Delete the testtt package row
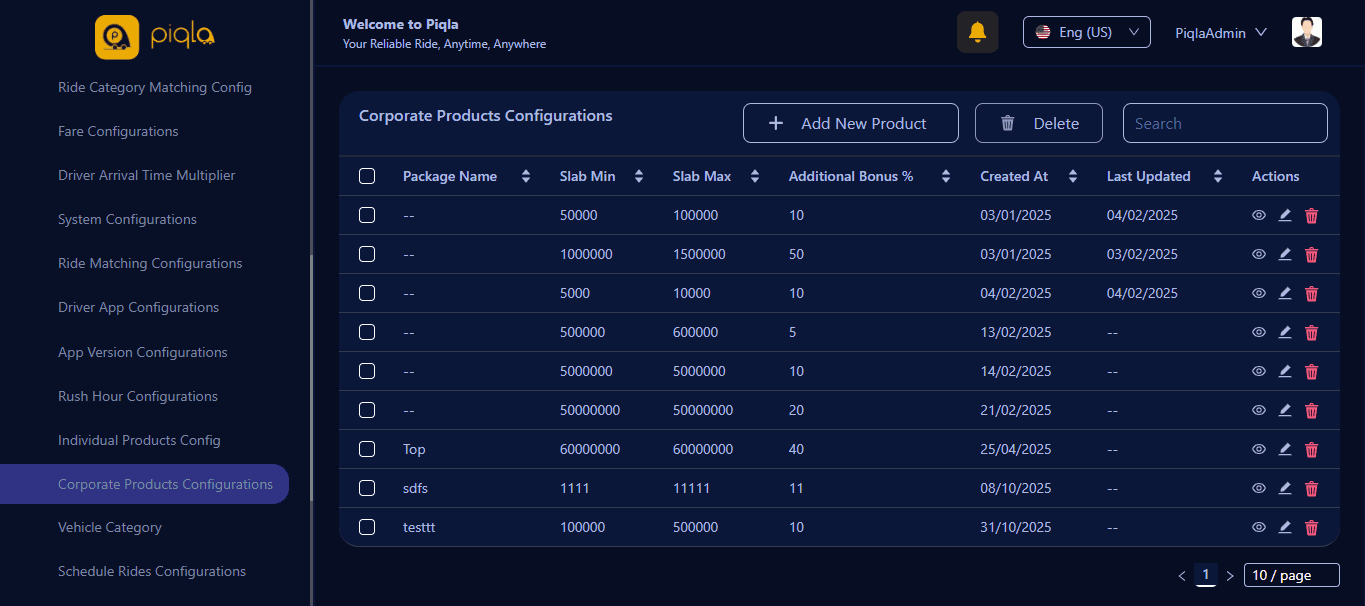Viewport: 1365px width, 606px height. point(1311,527)
